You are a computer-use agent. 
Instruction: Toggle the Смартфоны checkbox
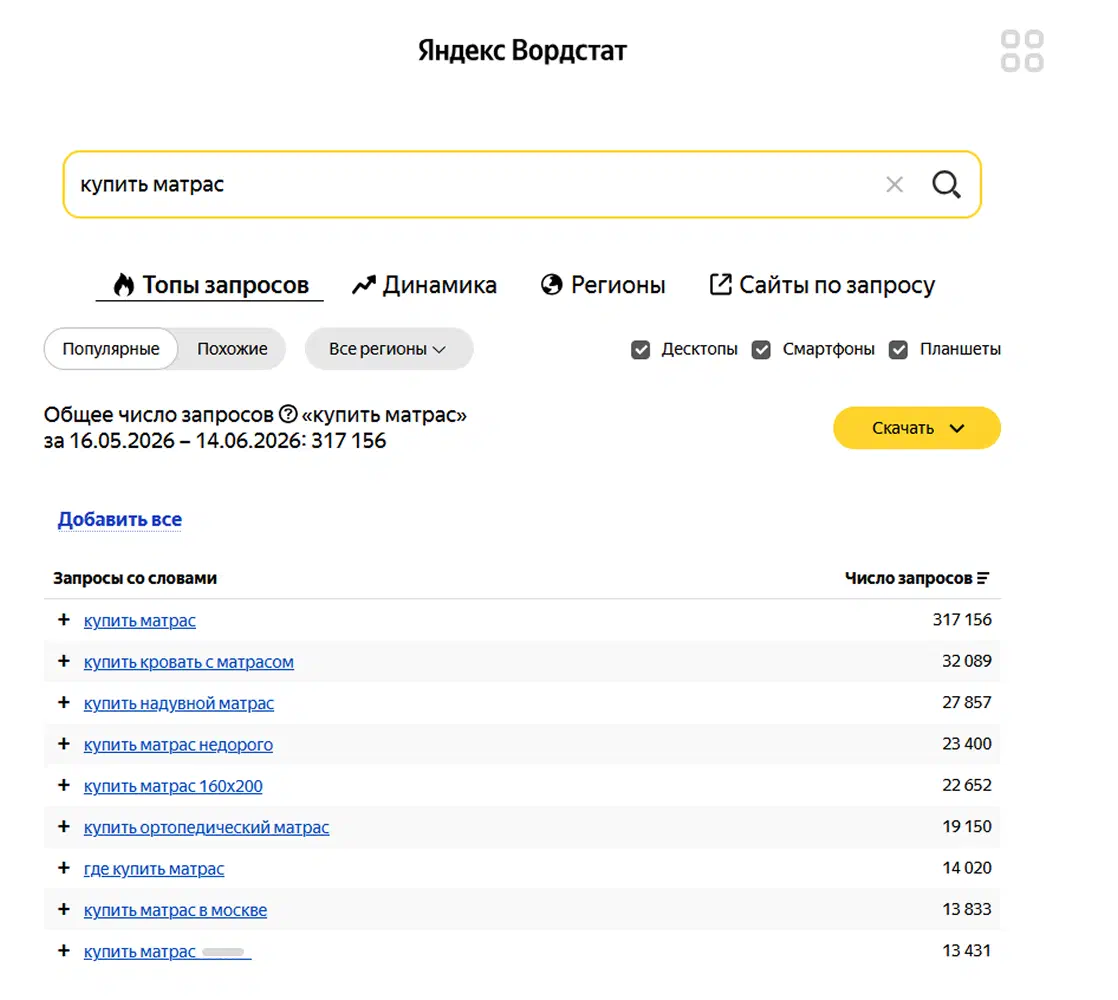point(761,349)
